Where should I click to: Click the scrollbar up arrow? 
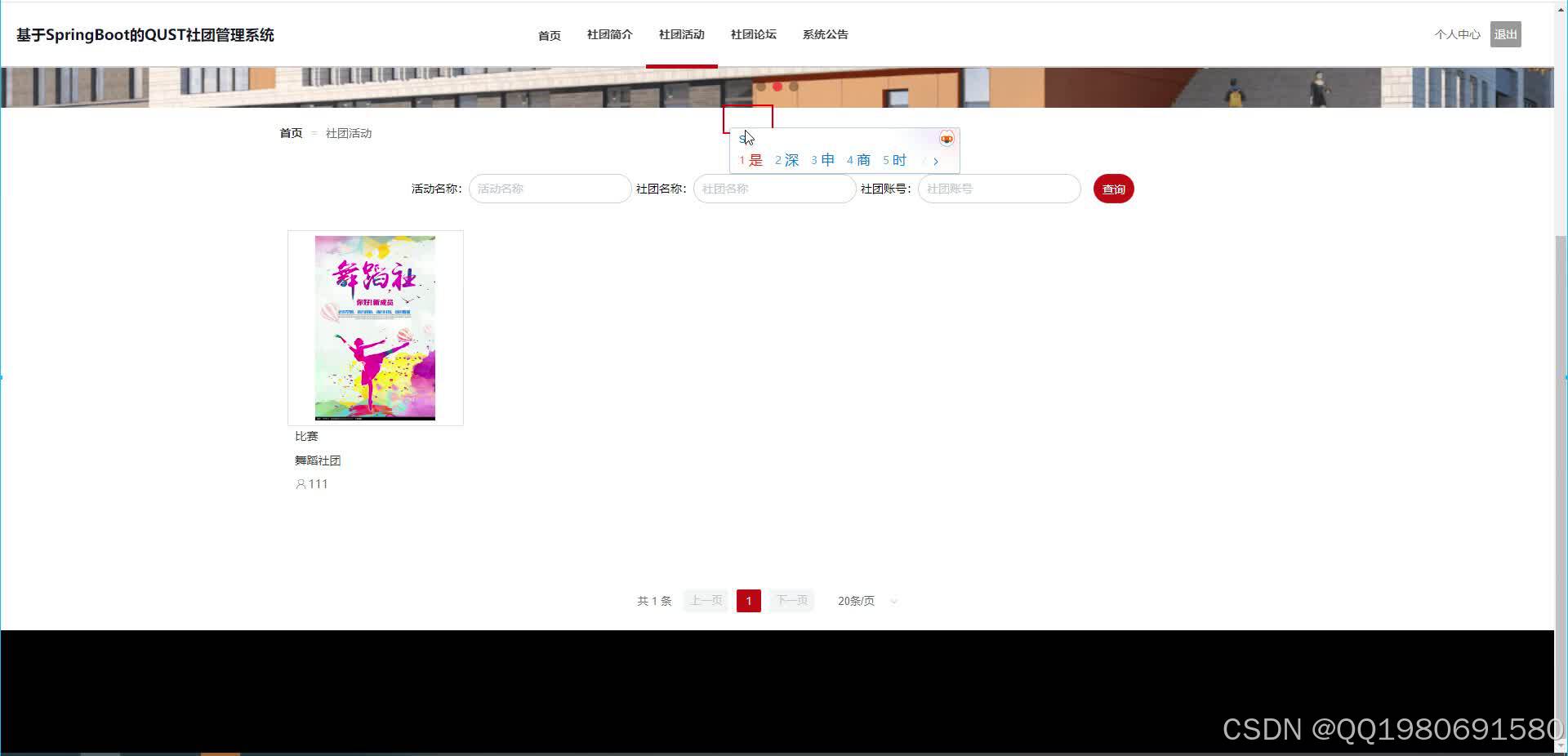click(1561, 8)
